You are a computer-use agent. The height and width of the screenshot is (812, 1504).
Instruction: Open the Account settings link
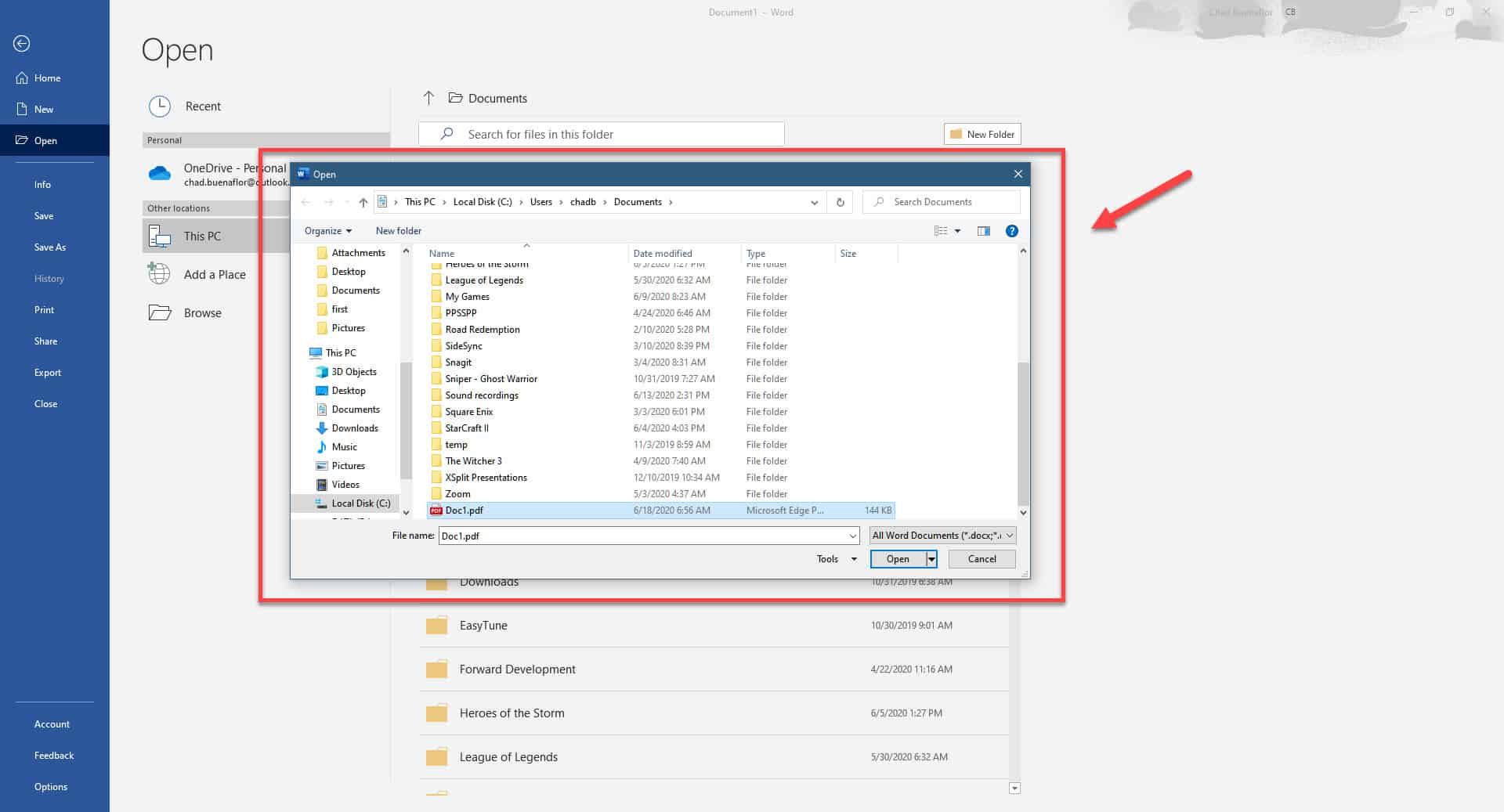tap(52, 724)
